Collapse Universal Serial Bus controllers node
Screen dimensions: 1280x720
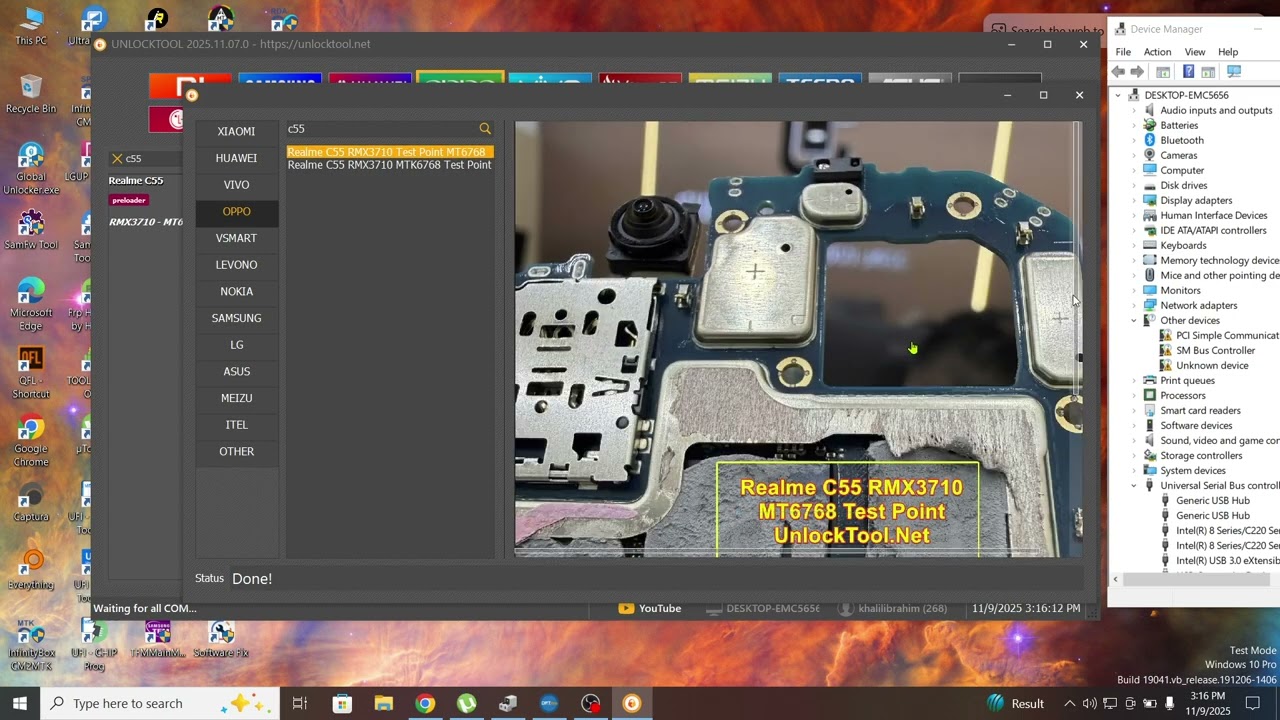coord(1134,485)
